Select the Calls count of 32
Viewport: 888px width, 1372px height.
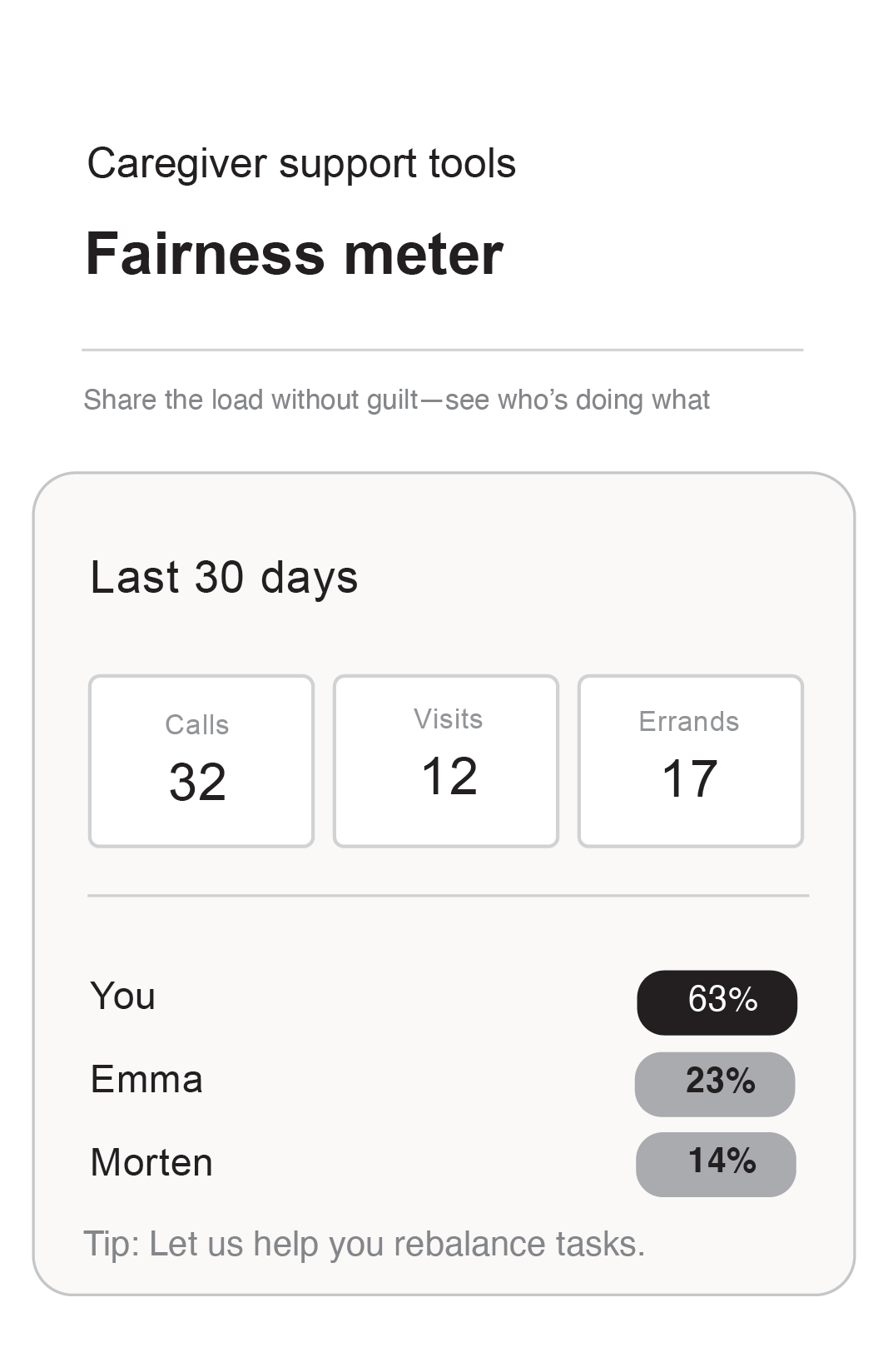198,782
